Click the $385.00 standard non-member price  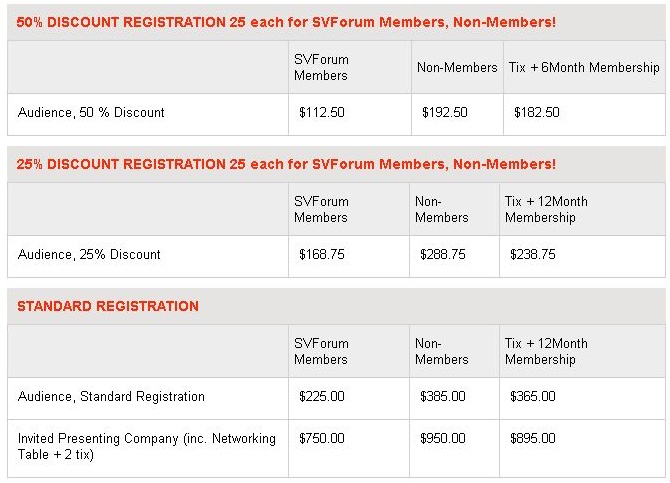[443, 397]
